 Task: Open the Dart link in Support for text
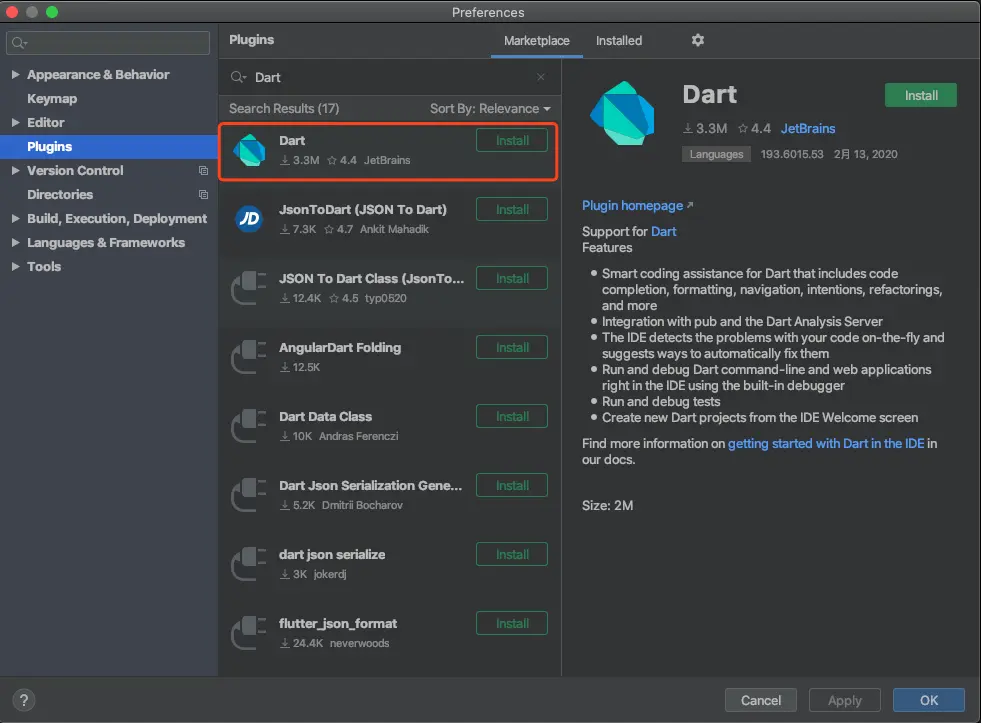click(x=663, y=231)
